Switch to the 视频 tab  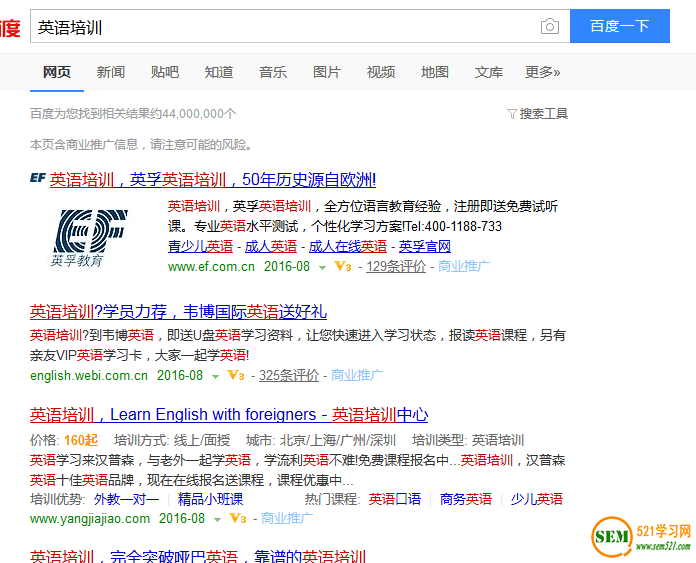click(x=381, y=72)
